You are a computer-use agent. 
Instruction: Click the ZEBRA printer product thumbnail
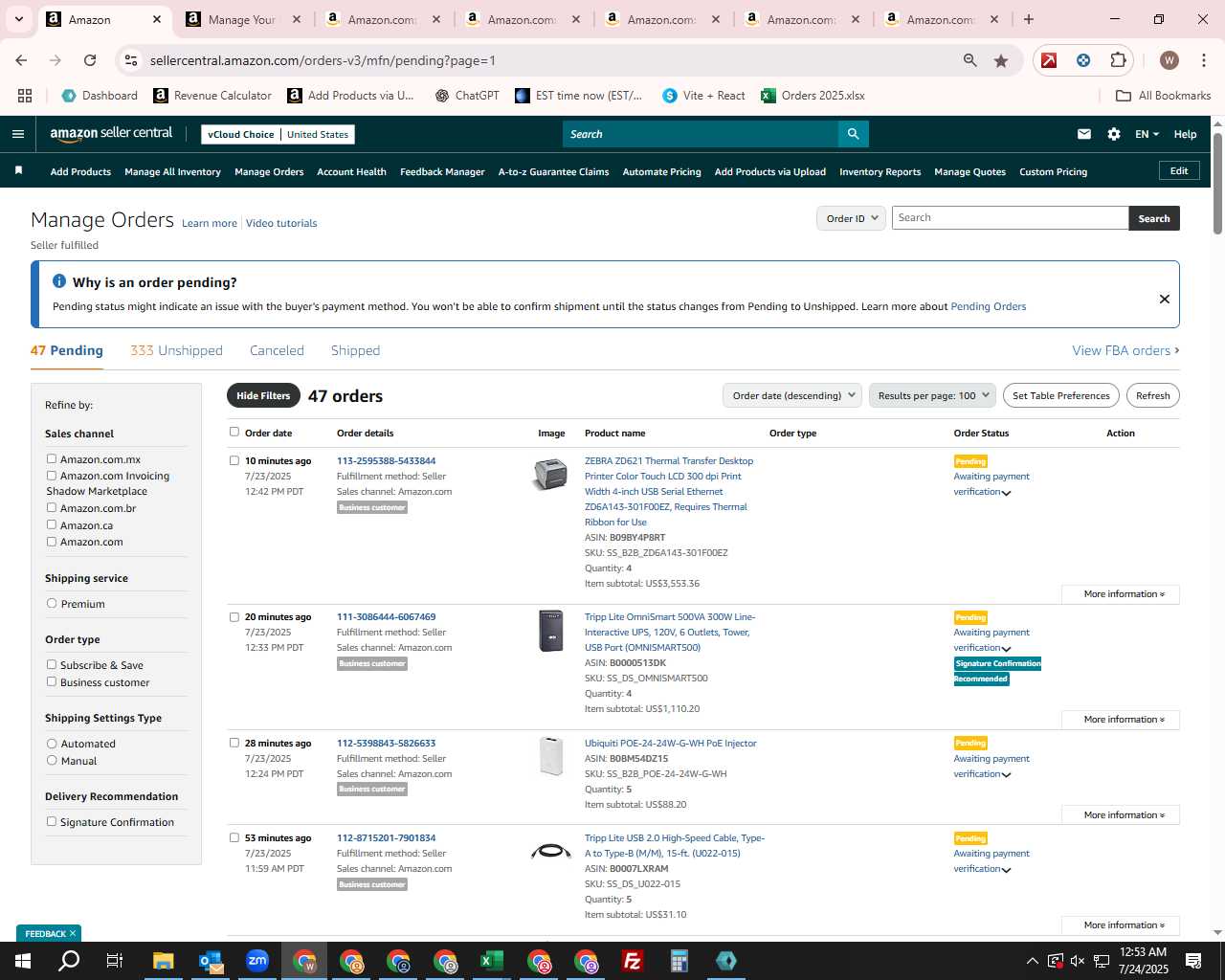pyautogui.click(x=550, y=474)
